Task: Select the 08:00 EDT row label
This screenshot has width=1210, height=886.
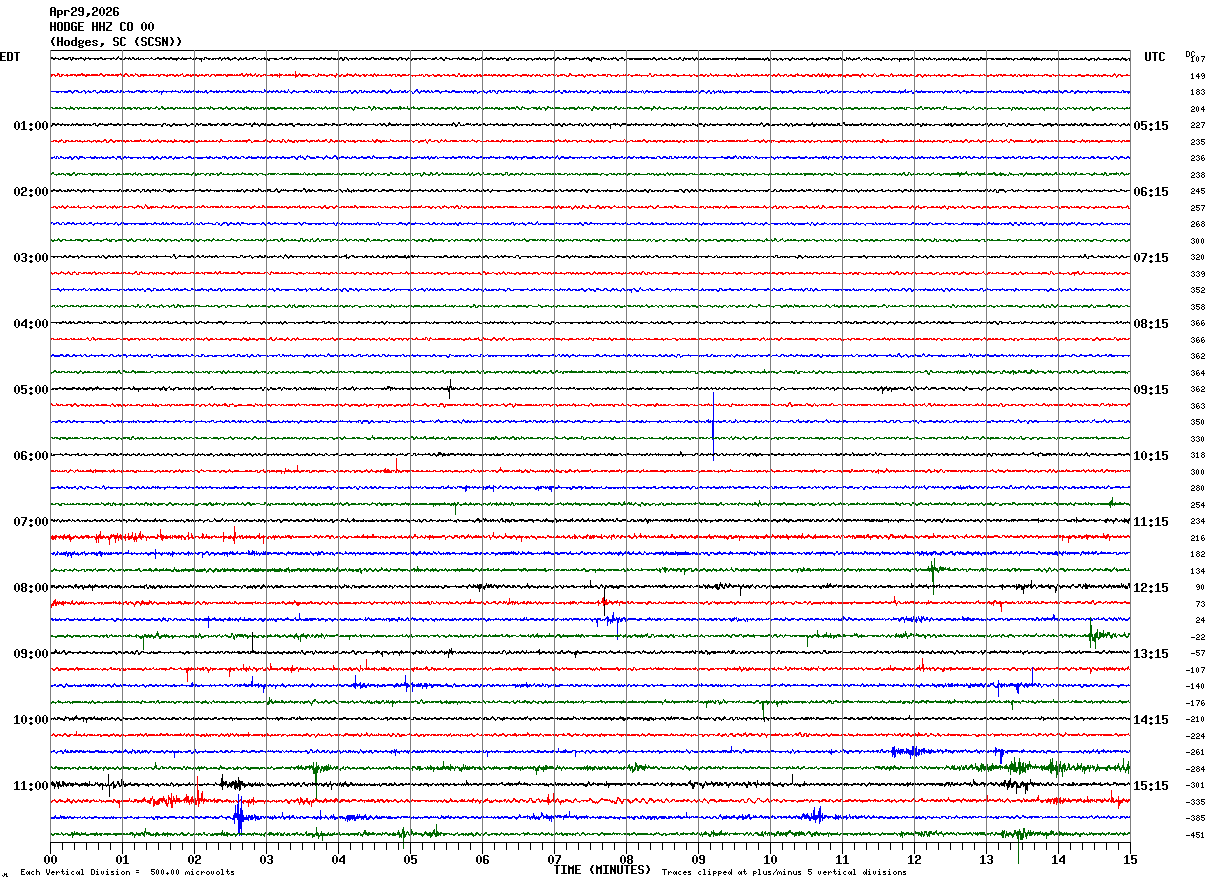Action: coord(30,588)
